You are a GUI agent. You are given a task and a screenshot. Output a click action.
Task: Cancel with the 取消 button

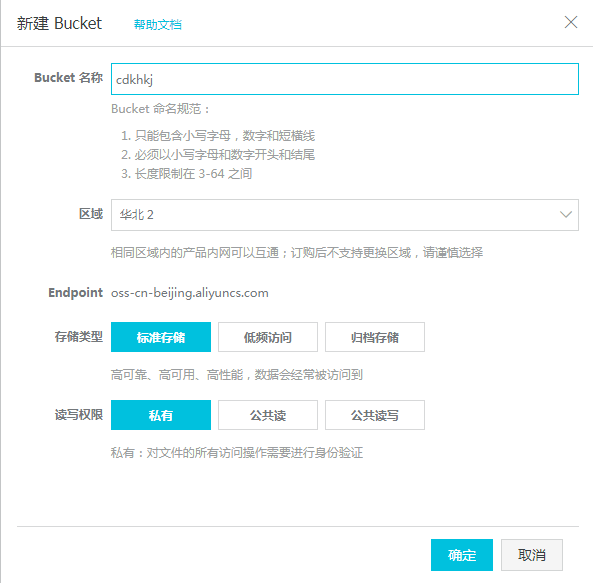(x=532, y=555)
